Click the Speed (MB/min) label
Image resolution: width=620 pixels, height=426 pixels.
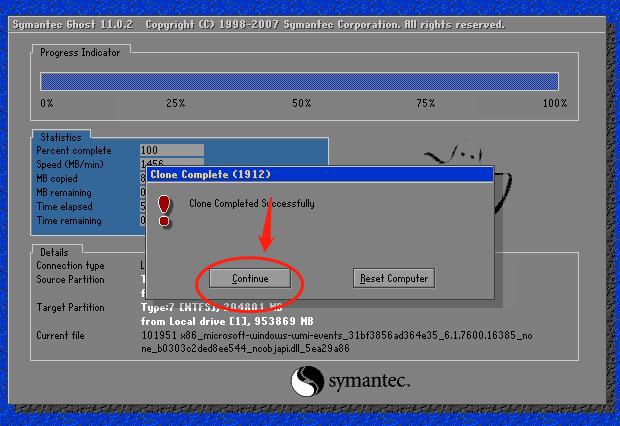click(70, 165)
